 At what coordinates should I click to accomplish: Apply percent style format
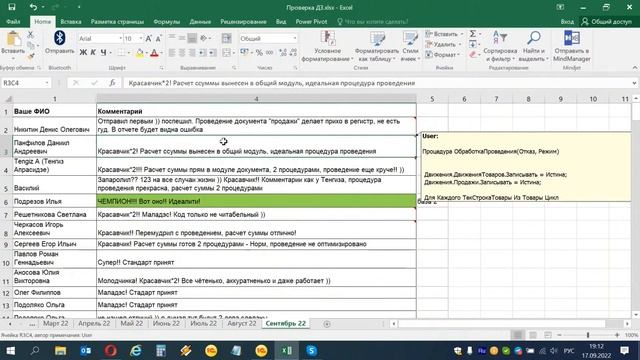[x=259, y=53]
